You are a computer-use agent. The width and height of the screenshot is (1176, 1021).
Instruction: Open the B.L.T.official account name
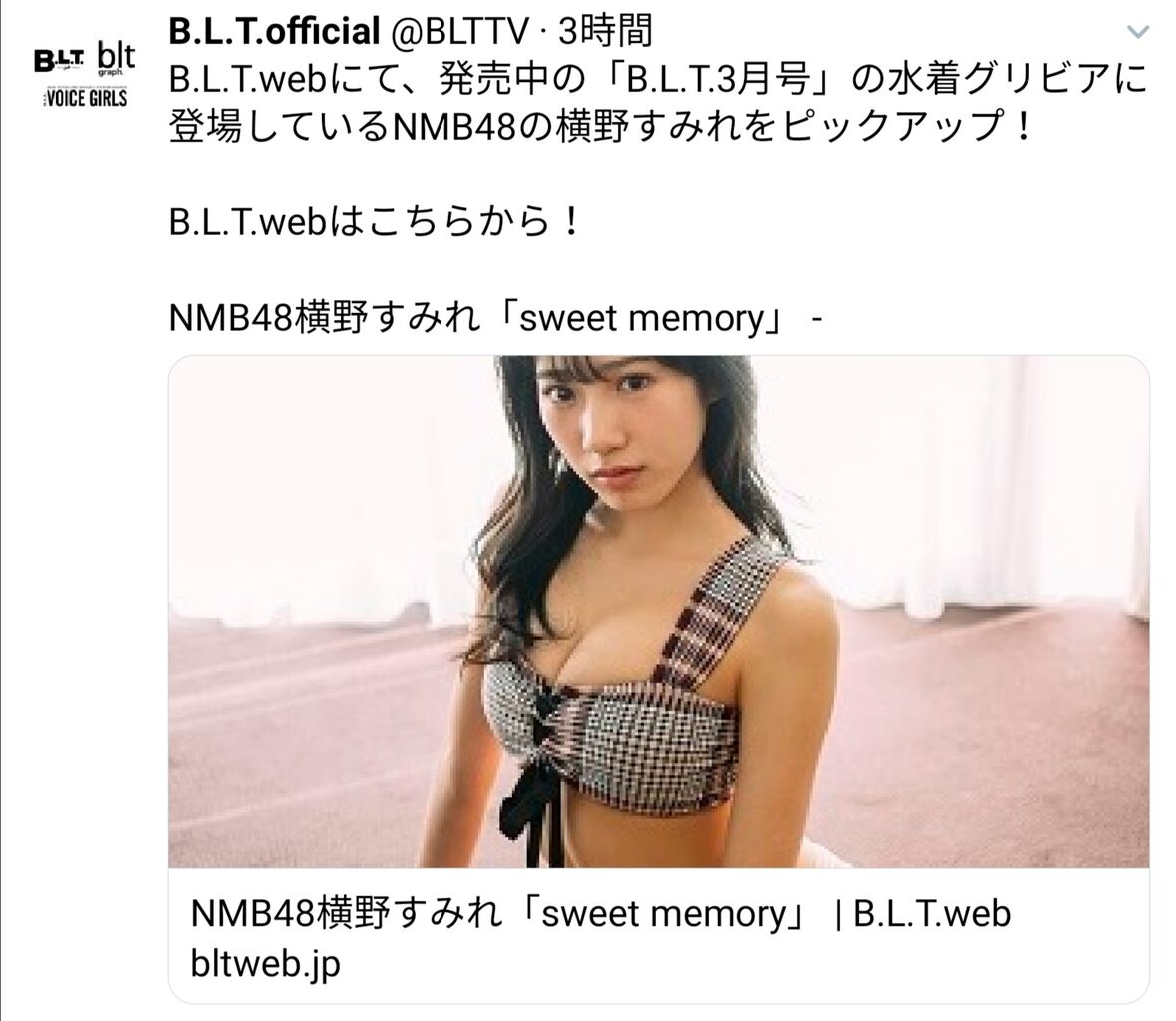tap(275, 32)
